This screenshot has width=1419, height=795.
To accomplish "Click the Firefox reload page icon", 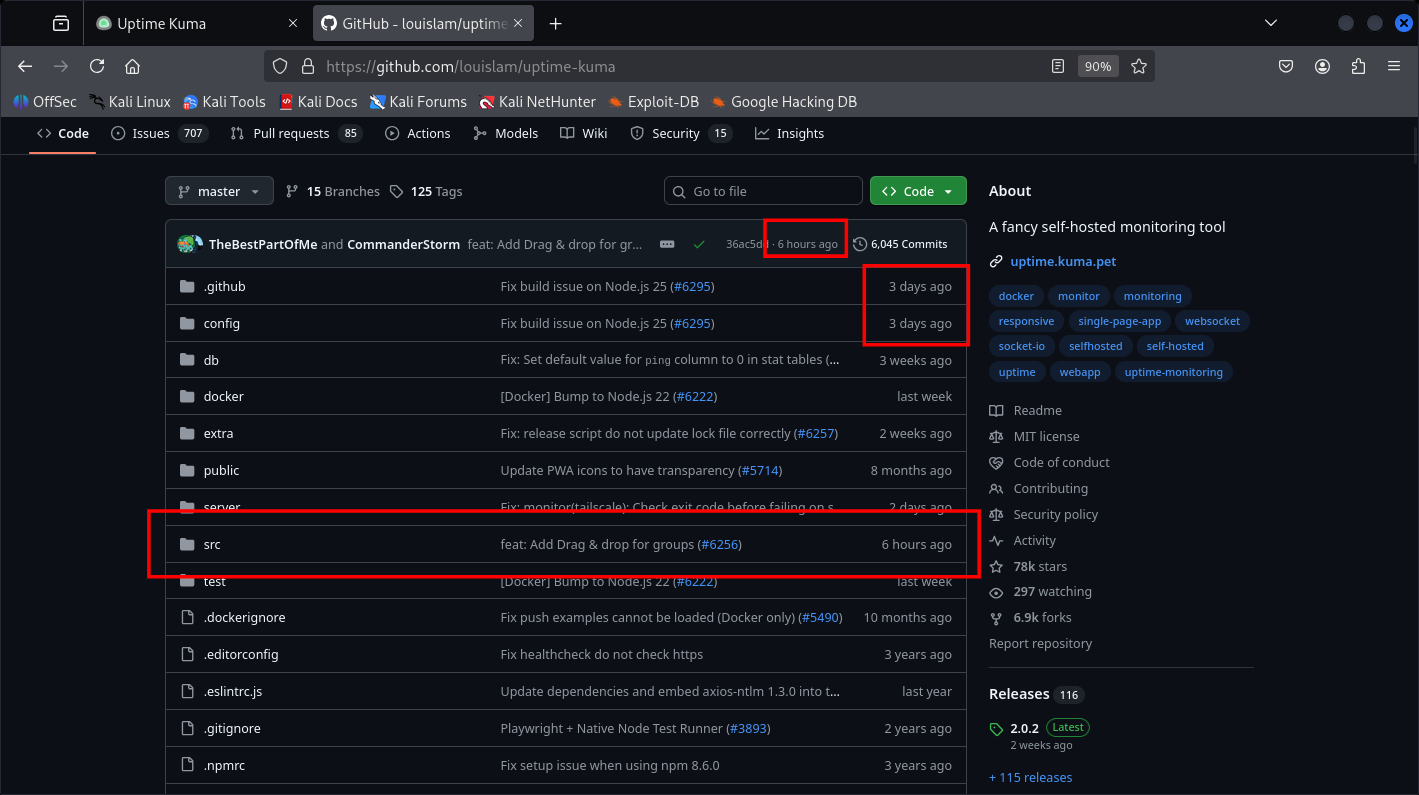I will point(97,66).
